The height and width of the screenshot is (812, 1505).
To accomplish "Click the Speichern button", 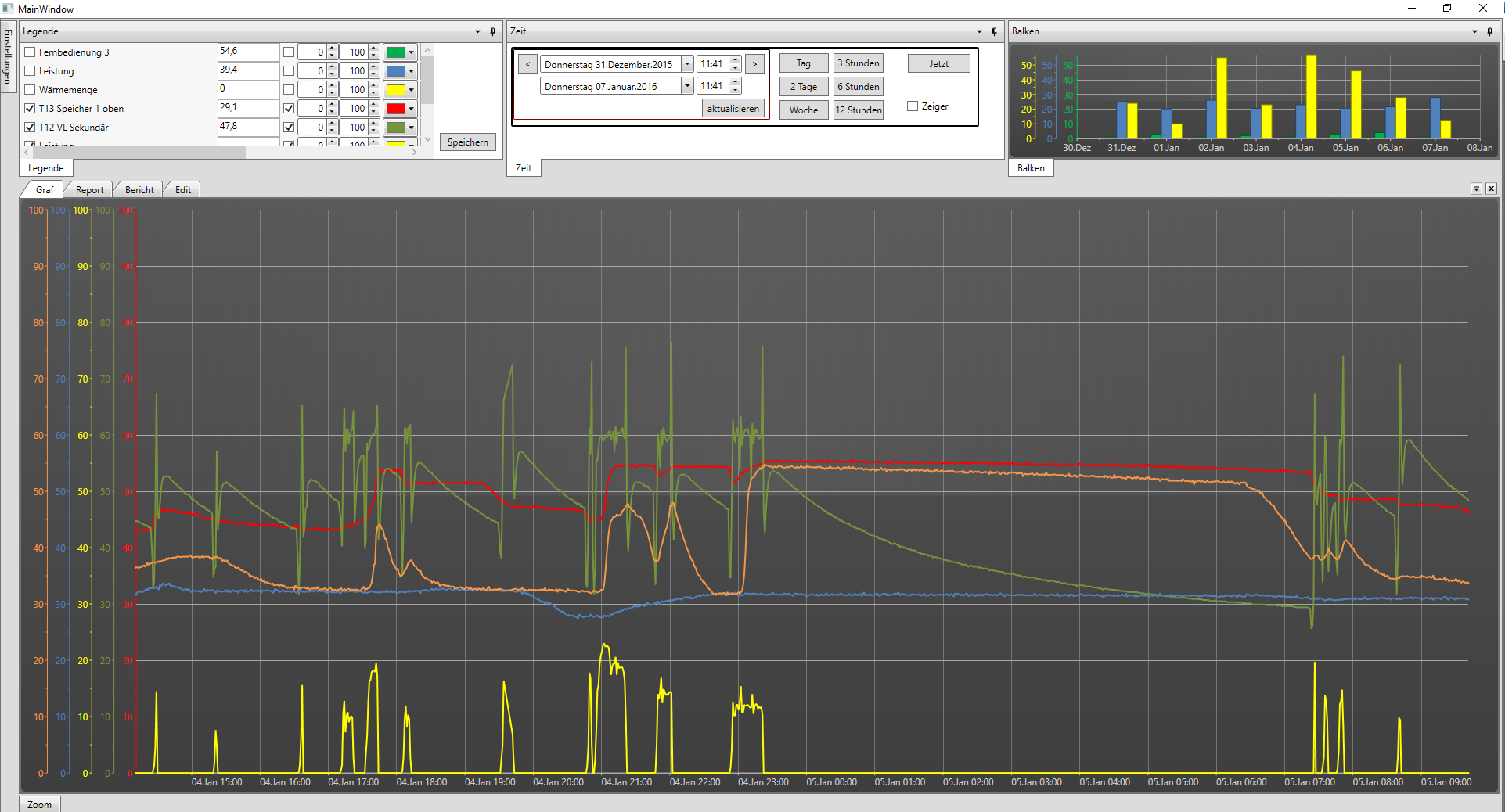I will (x=468, y=142).
